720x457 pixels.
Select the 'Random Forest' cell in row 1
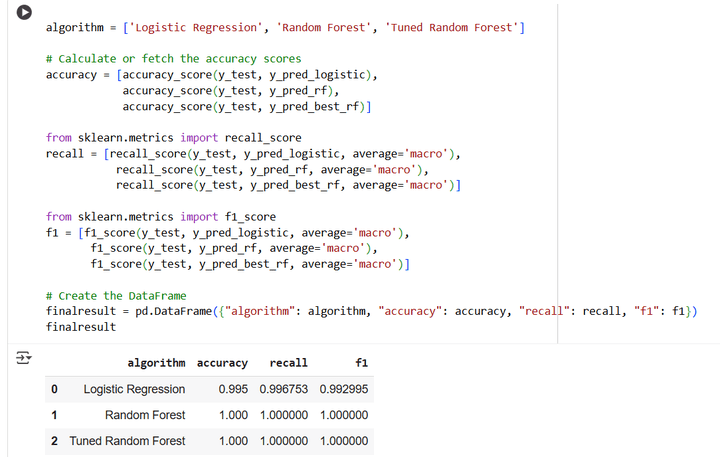tap(145, 415)
